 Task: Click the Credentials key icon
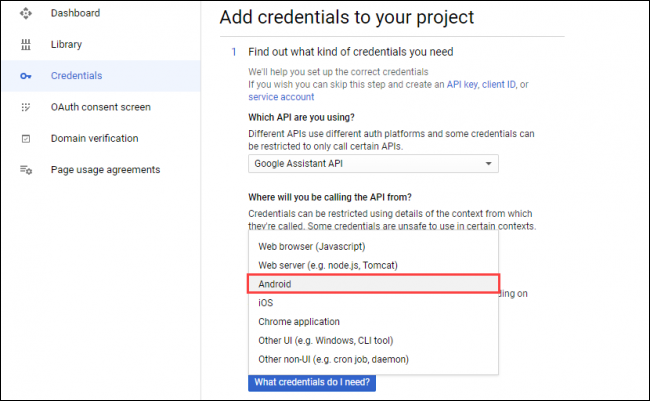coord(26,76)
